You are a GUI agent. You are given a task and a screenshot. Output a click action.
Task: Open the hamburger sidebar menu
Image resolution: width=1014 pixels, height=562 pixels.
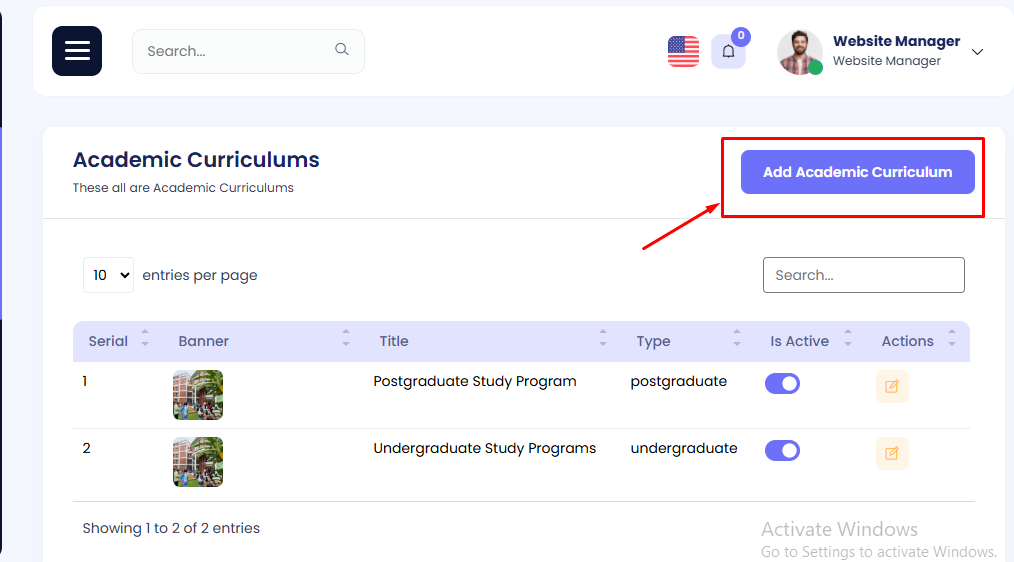[x=77, y=51]
